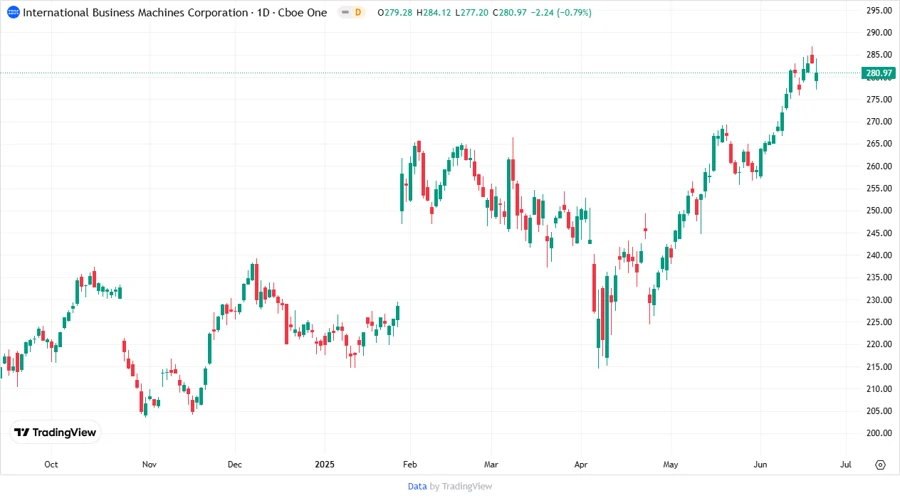Click the 2025 label on the time axis
900x498 pixels.
click(325, 464)
